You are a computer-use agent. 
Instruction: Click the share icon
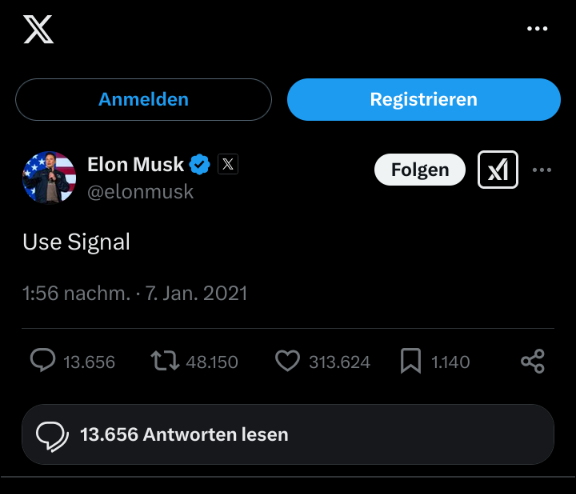point(533,361)
